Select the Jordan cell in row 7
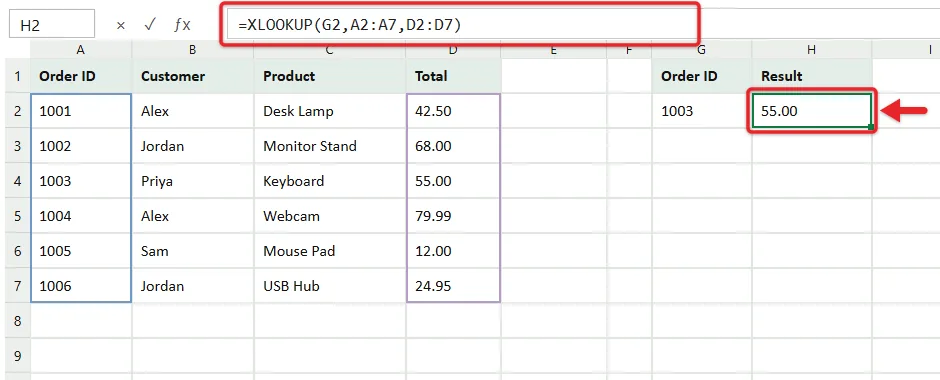Image resolution: width=940 pixels, height=380 pixels. (x=193, y=286)
